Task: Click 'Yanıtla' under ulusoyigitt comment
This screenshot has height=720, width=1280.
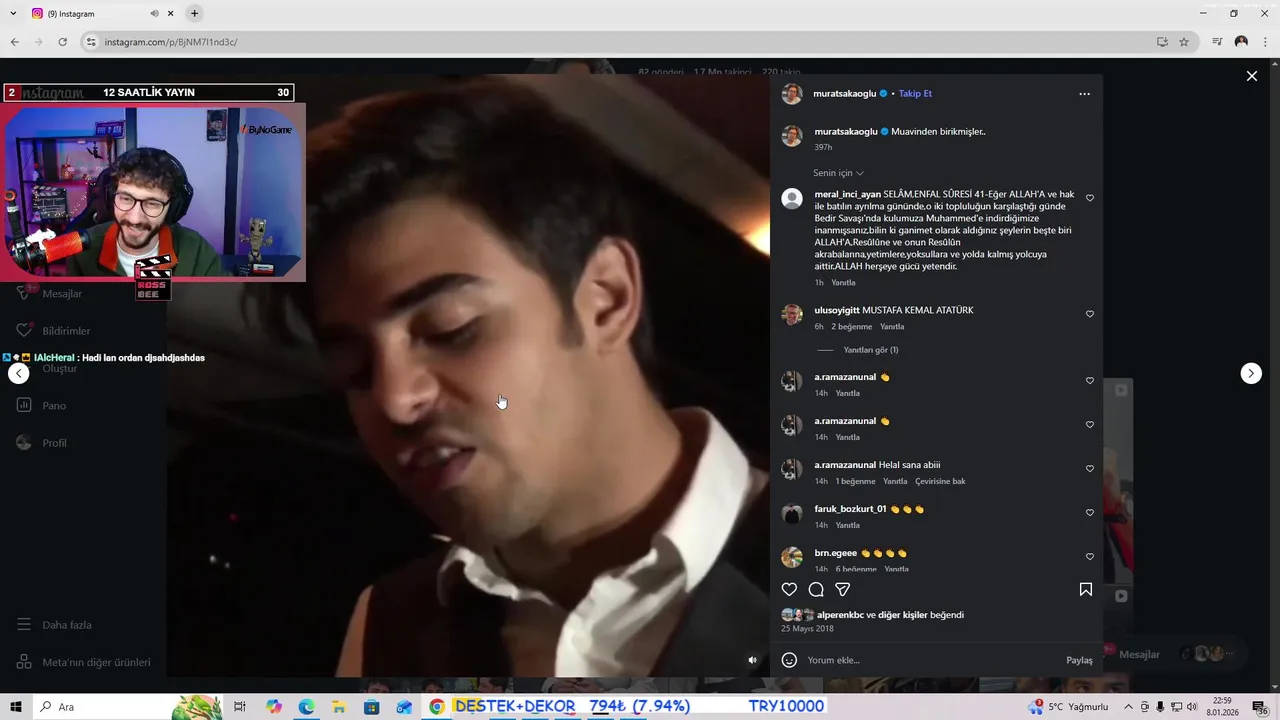Action: point(892,327)
